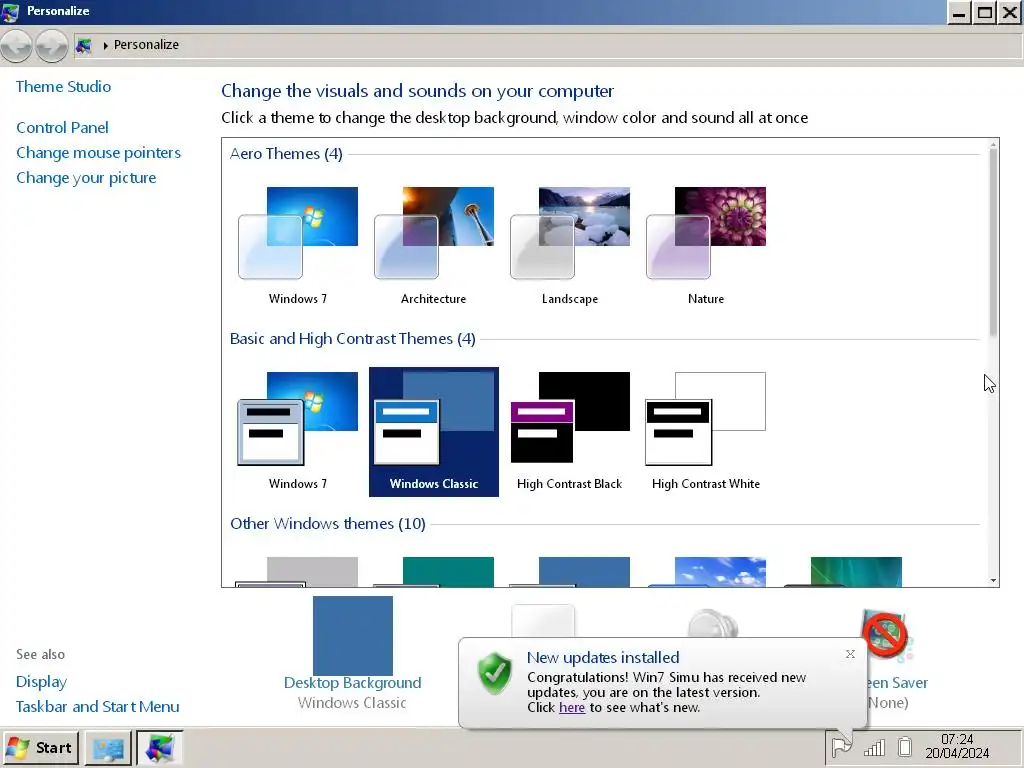Apply the Landscape theme

569,245
